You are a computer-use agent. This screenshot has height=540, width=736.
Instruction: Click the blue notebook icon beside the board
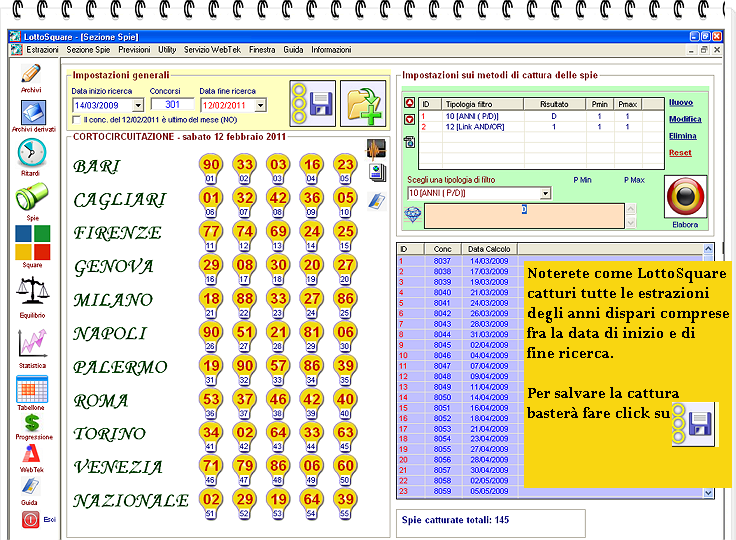click(x=377, y=201)
